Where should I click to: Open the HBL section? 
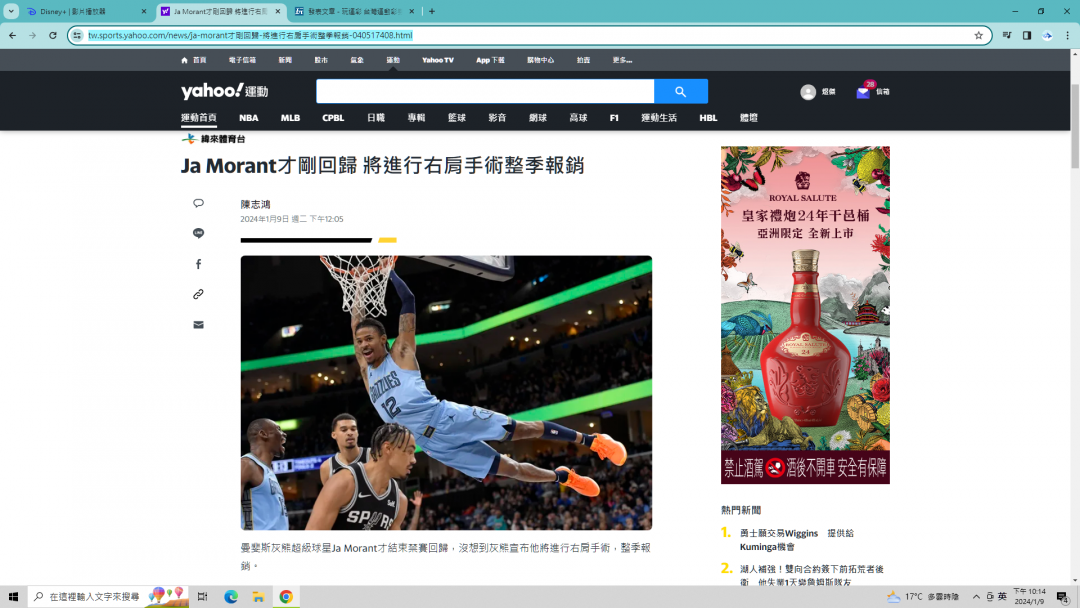[708, 118]
